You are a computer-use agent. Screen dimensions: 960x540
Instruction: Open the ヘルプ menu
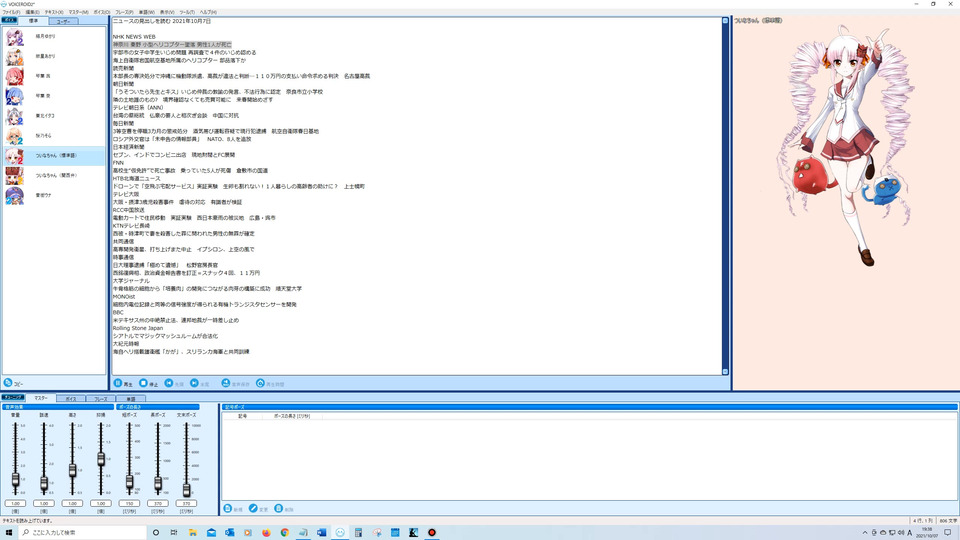click(x=208, y=12)
